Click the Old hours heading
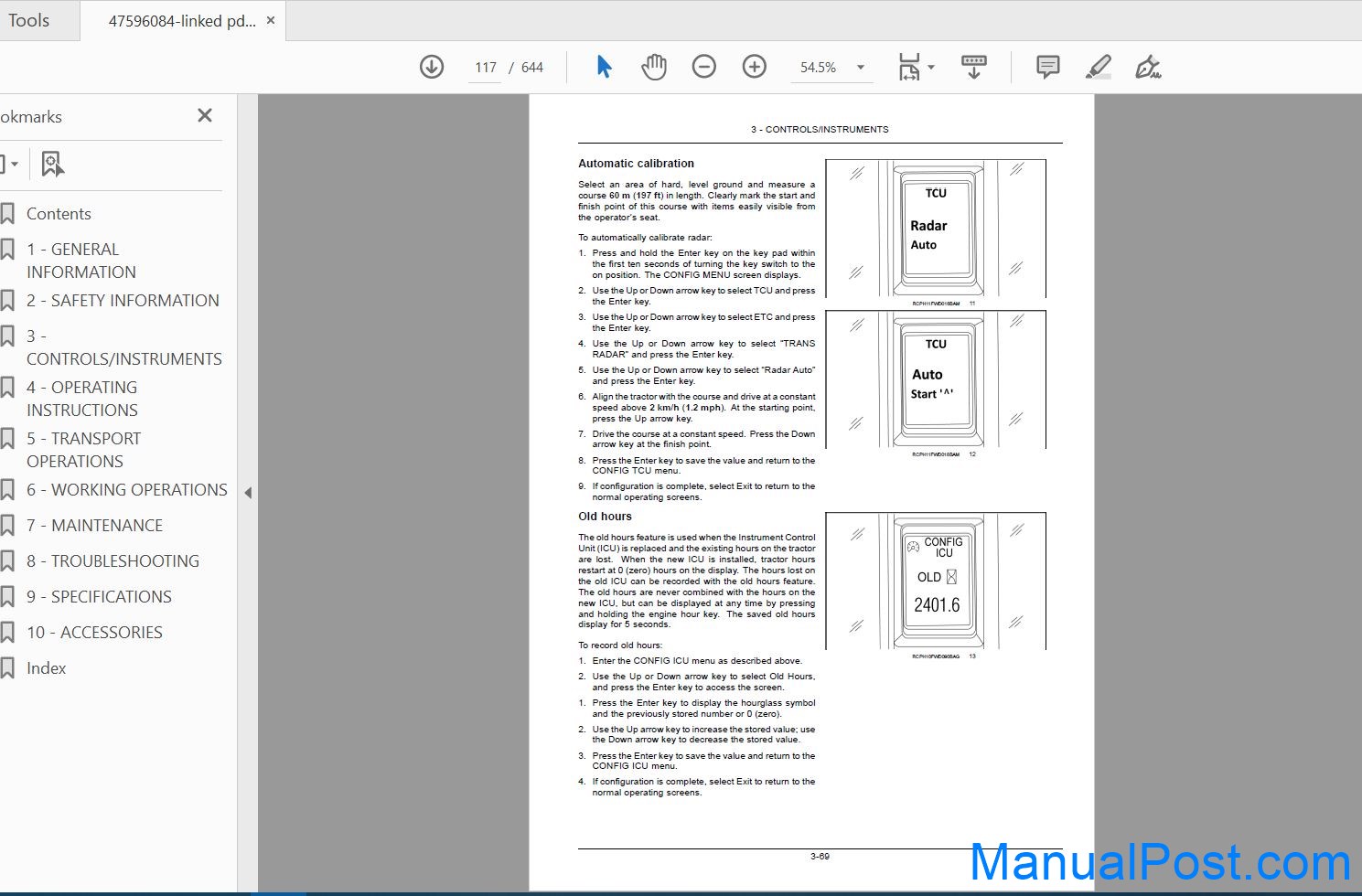The height and width of the screenshot is (896, 1362). click(605, 517)
